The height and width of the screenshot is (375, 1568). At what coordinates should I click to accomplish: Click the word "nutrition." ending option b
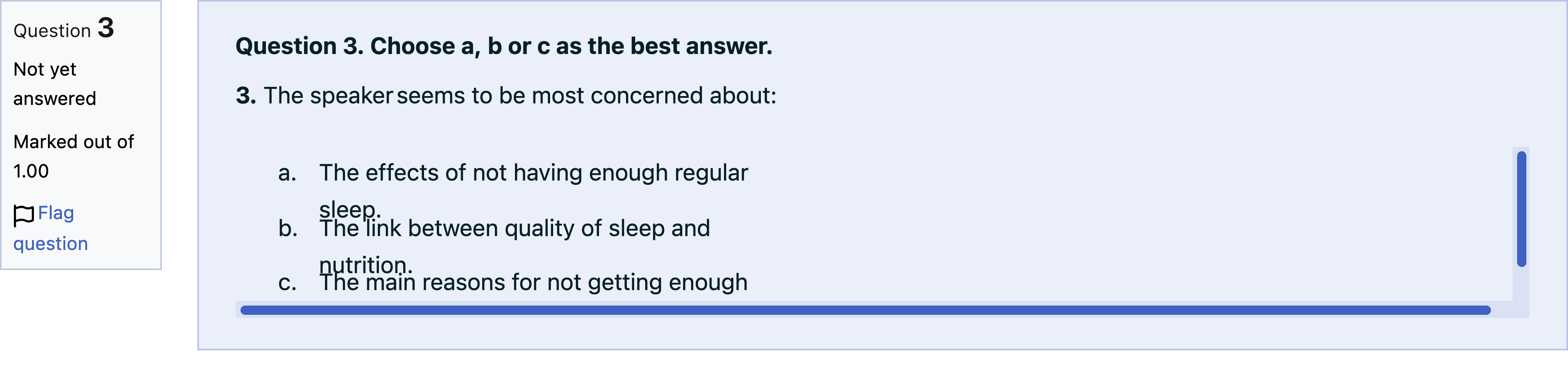point(366,265)
